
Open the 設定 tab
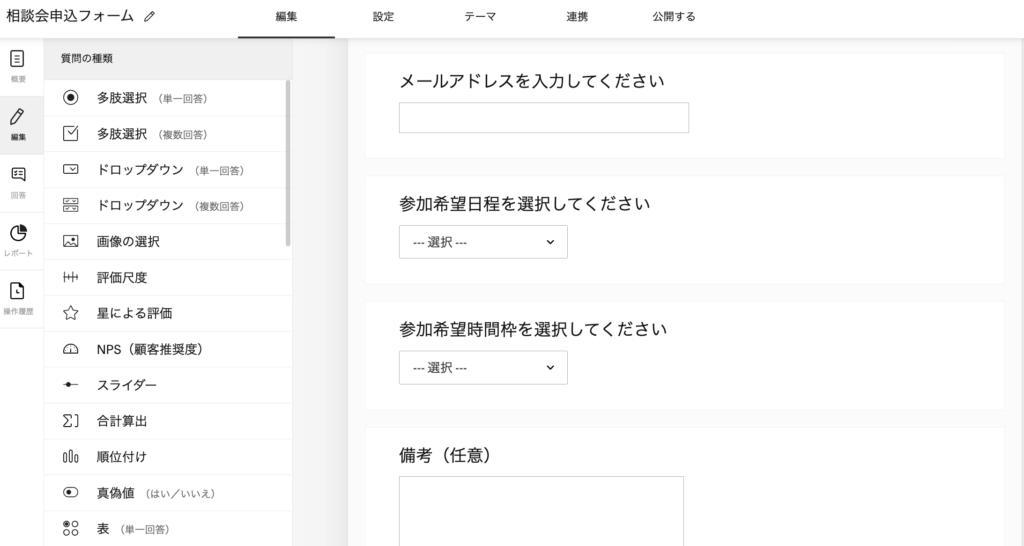(383, 17)
